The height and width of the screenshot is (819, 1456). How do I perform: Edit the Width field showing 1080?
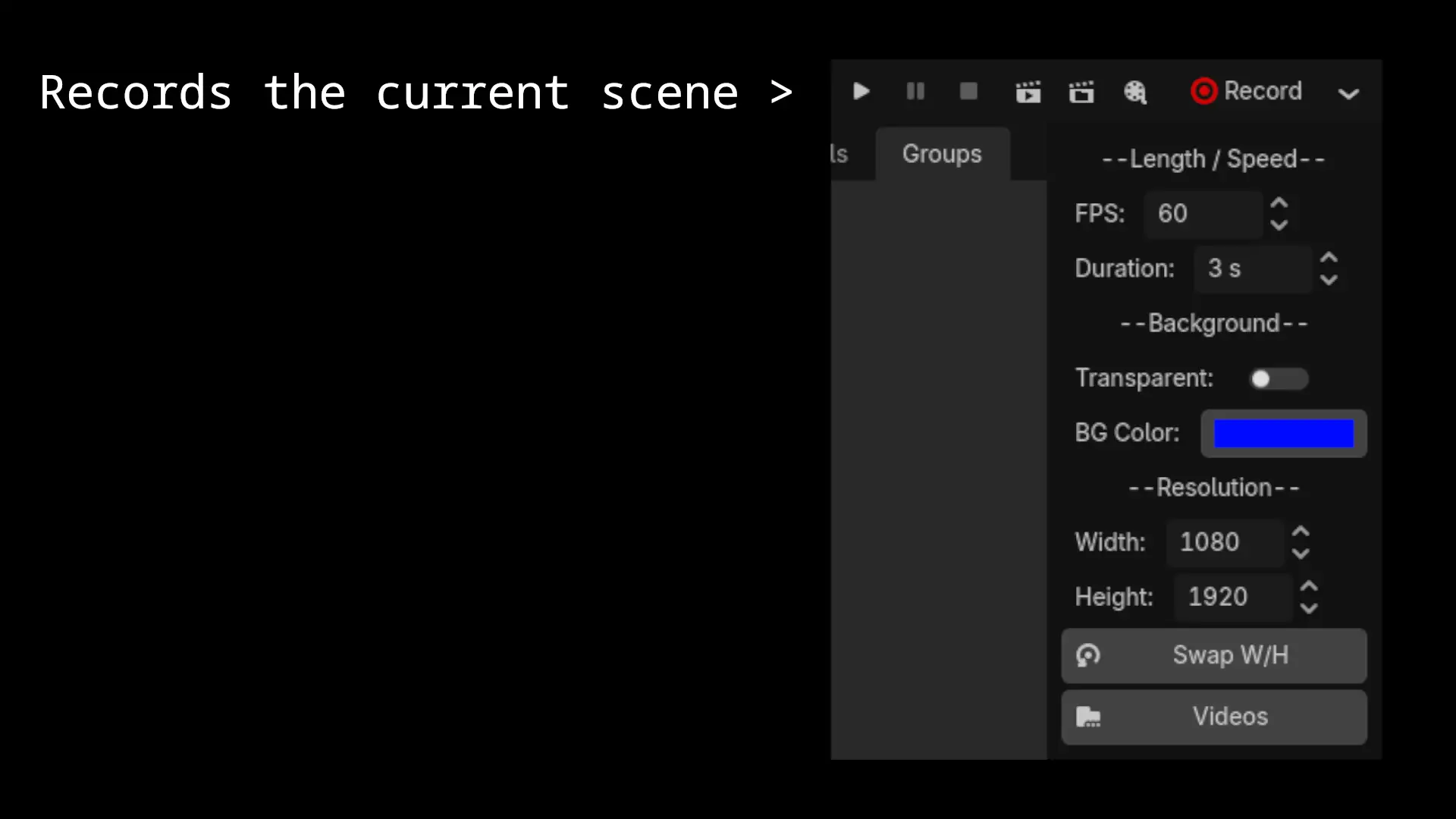tap(1225, 542)
